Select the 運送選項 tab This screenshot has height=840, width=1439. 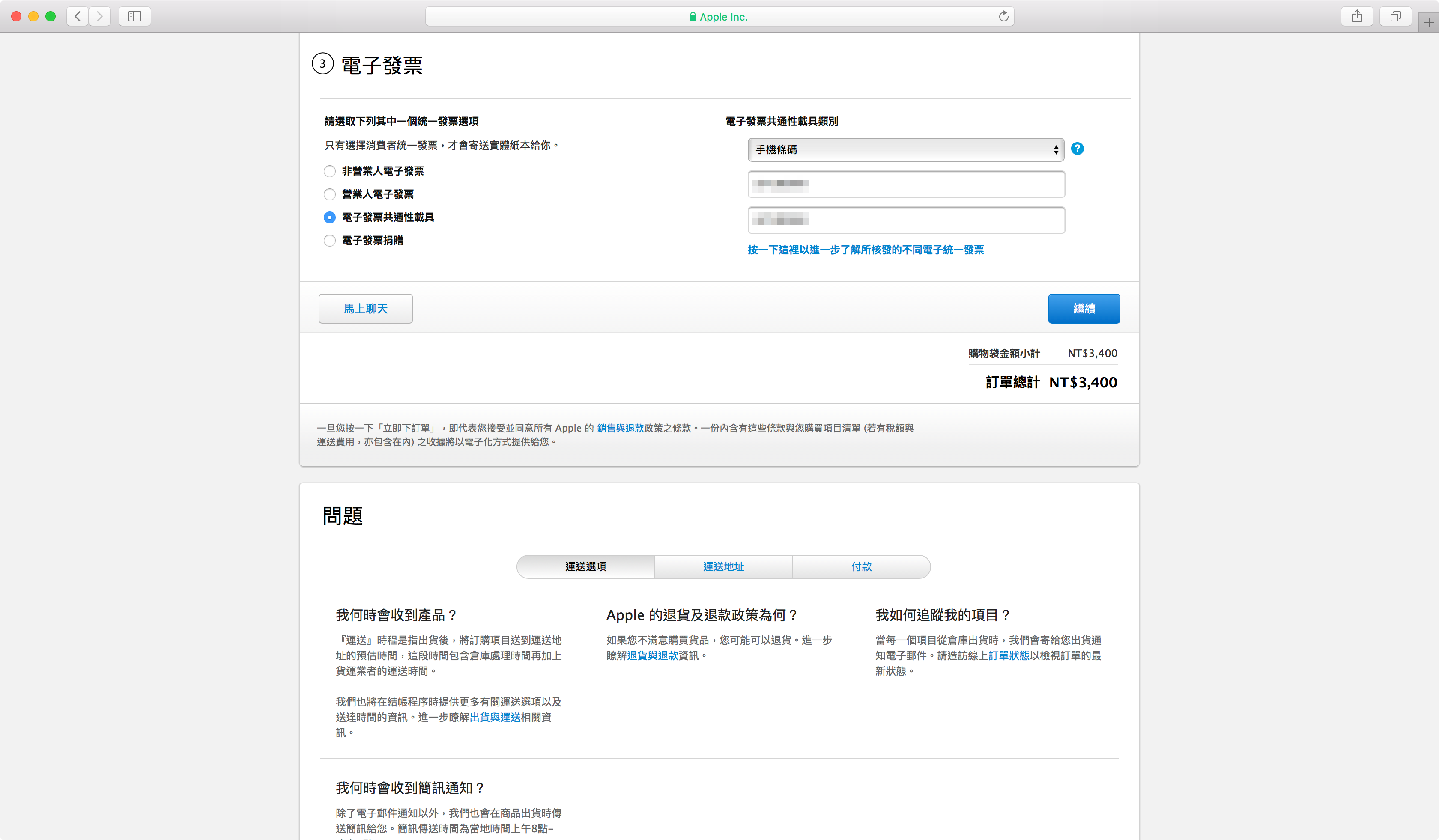point(585,567)
